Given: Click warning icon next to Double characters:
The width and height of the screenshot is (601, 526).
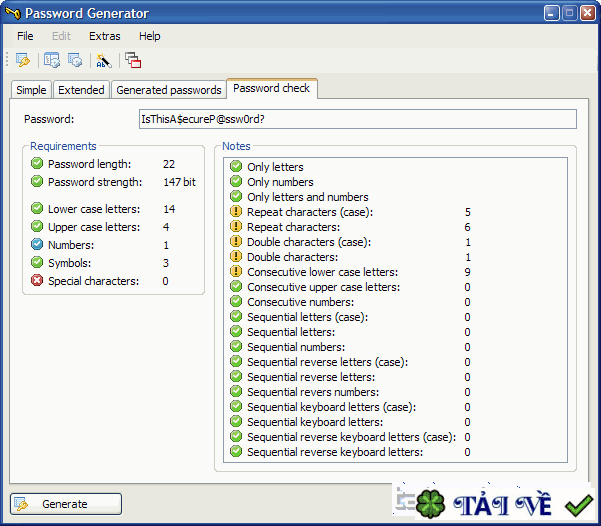Looking at the screenshot, I should tap(236, 256).
